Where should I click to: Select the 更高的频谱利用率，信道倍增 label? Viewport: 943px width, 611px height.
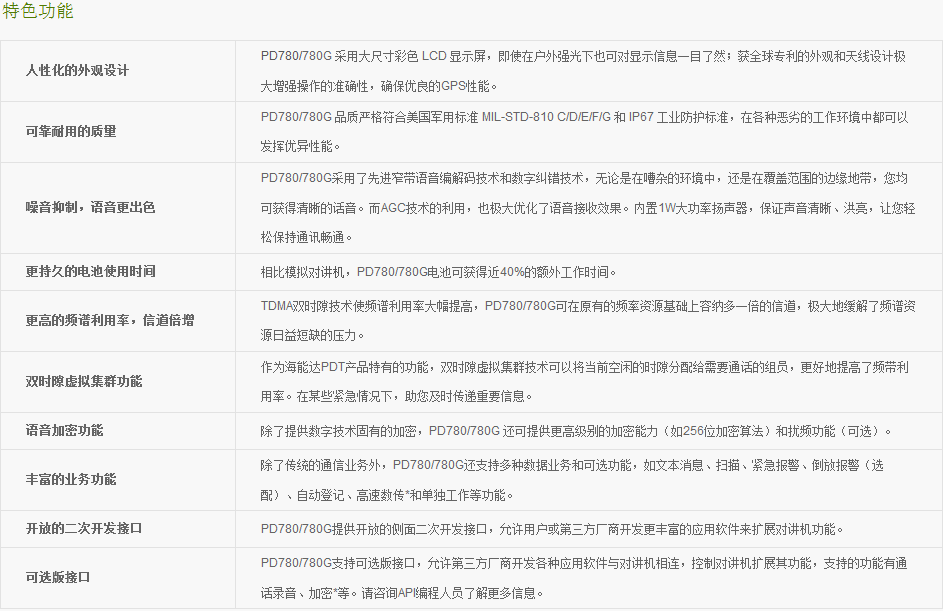click(x=110, y=321)
